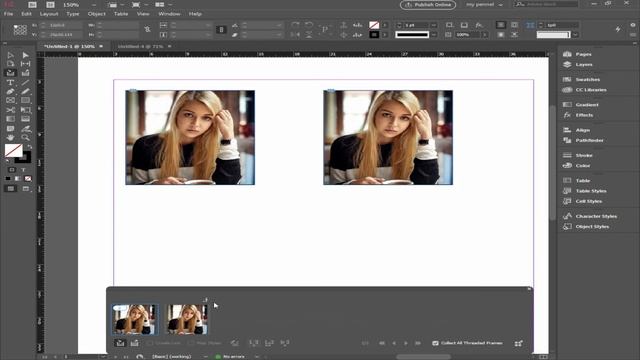640x360 pixels.
Task: Open the Character Styles panel
Action: [x=596, y=216]
